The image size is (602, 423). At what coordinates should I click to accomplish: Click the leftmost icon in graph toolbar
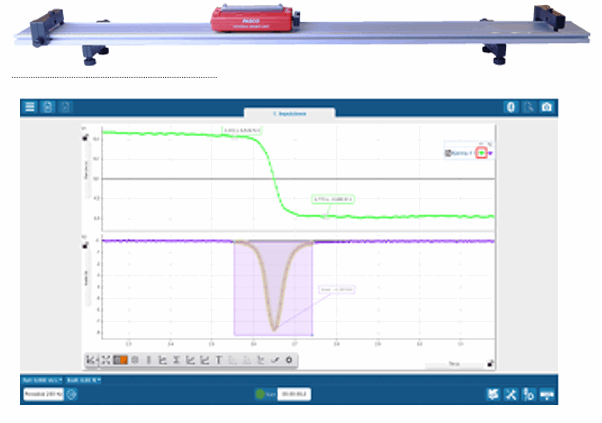[92, 359]
